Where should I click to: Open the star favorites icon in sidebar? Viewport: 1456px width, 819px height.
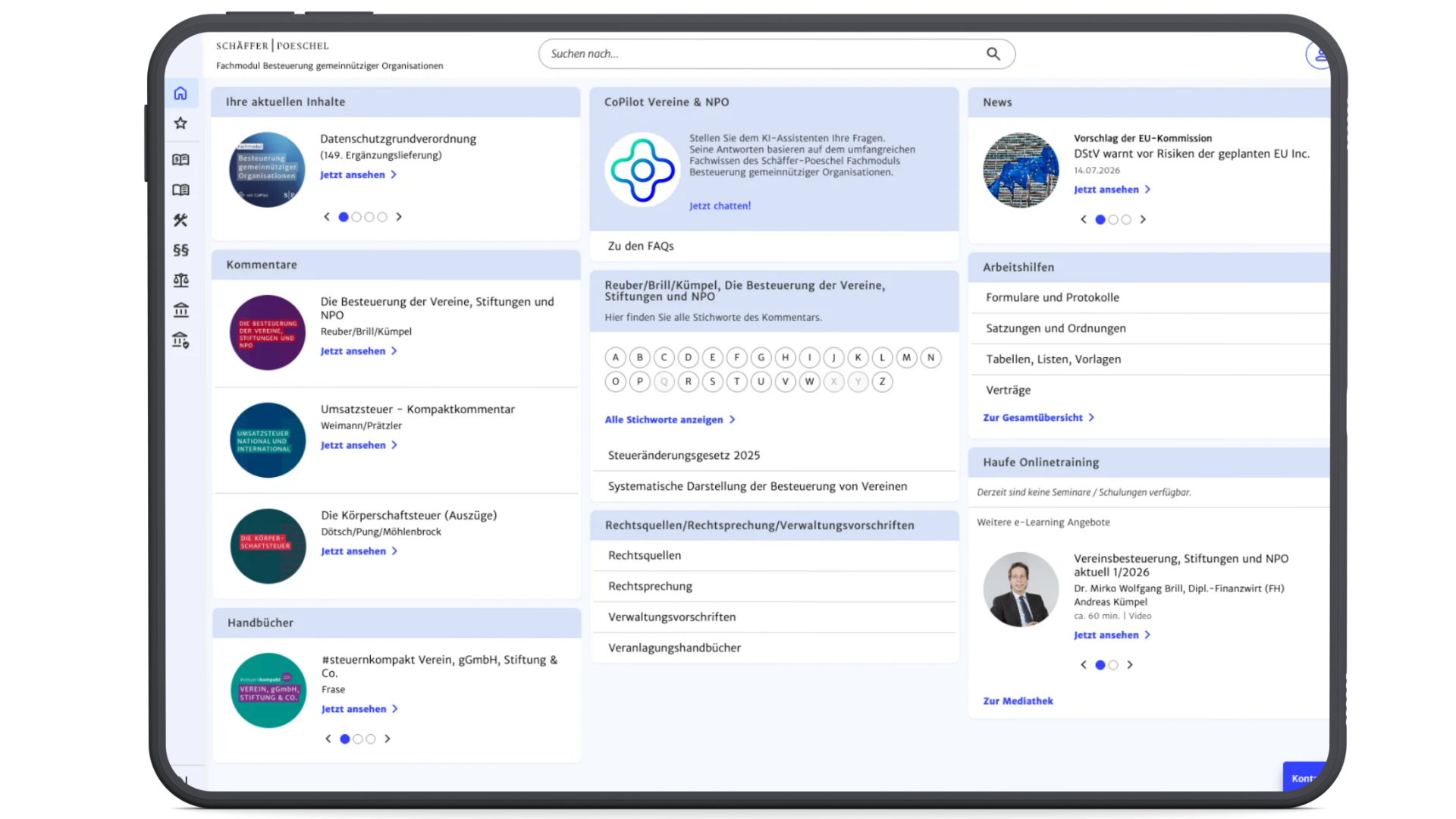pos(180,123)
